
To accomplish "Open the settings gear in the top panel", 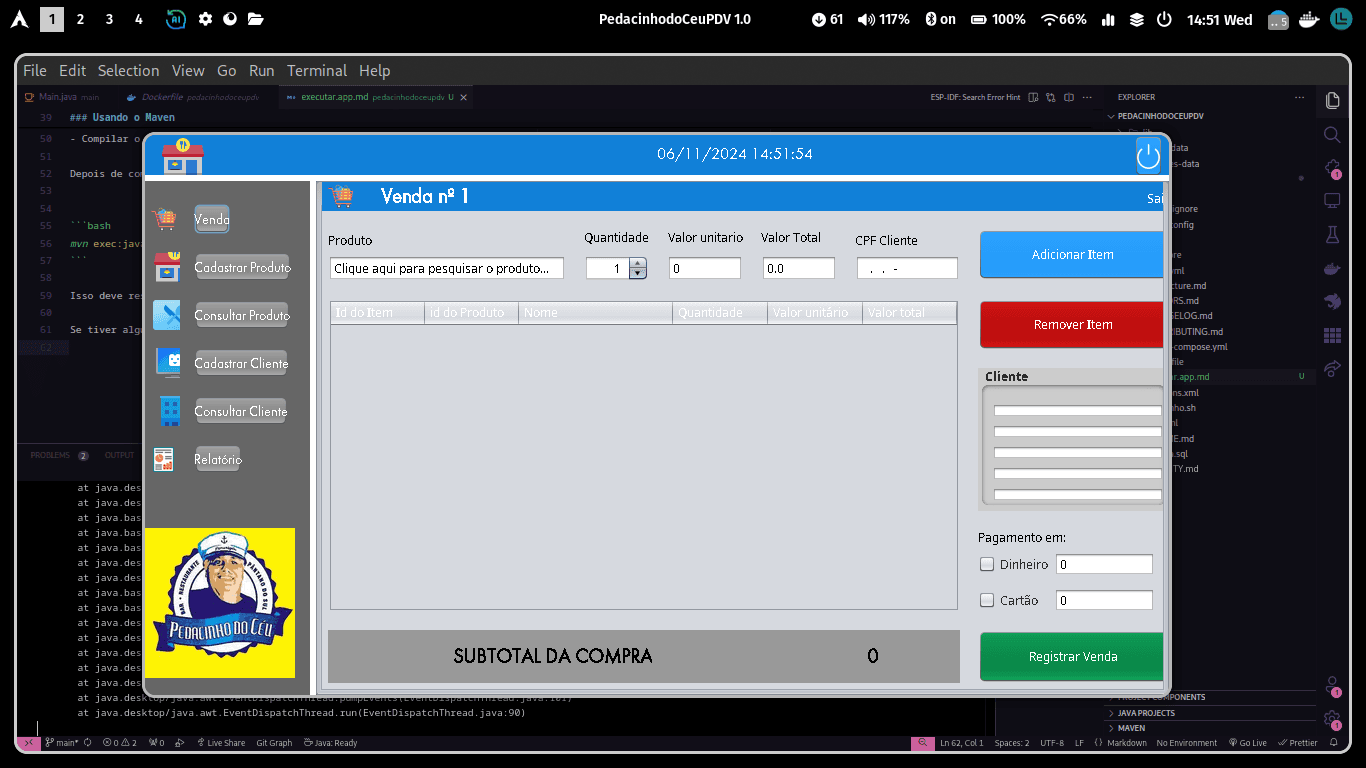I will point(205,19).
